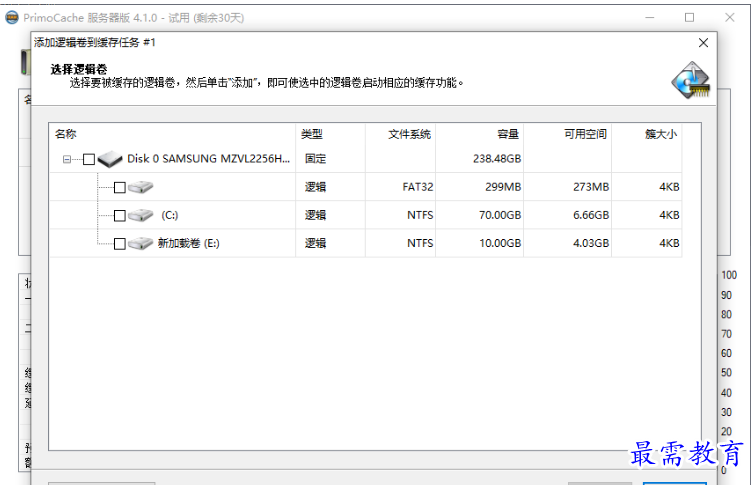Image resolution: width=752 pixels, height=485 pixels.
Task: Click the Disk 0 hard drive icon
Action: tap(110, 159)
